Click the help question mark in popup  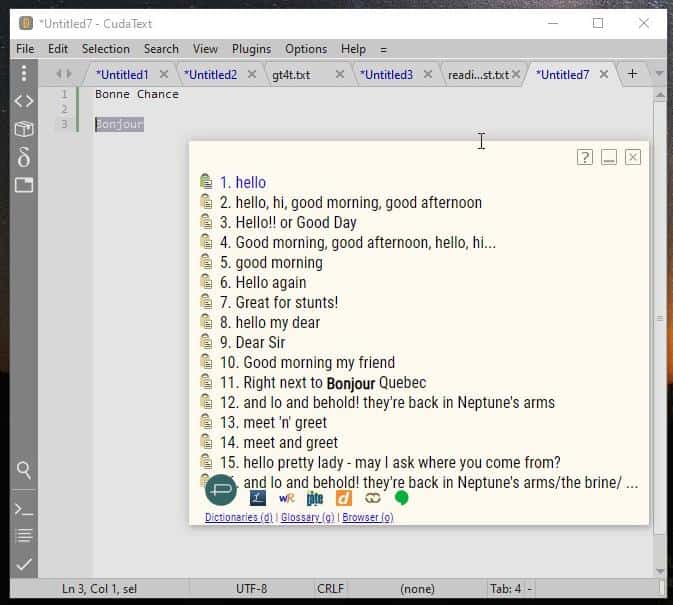point(585,157)
